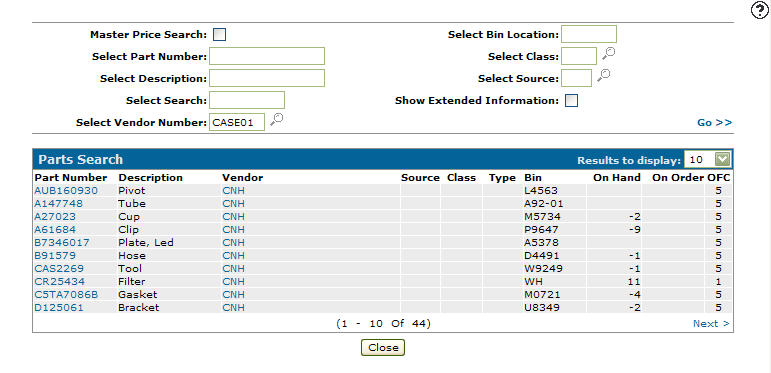Viewport: 771px width, 373px height.
Task: Open class lookup magnifier icon
Action: tap(609, 53)
